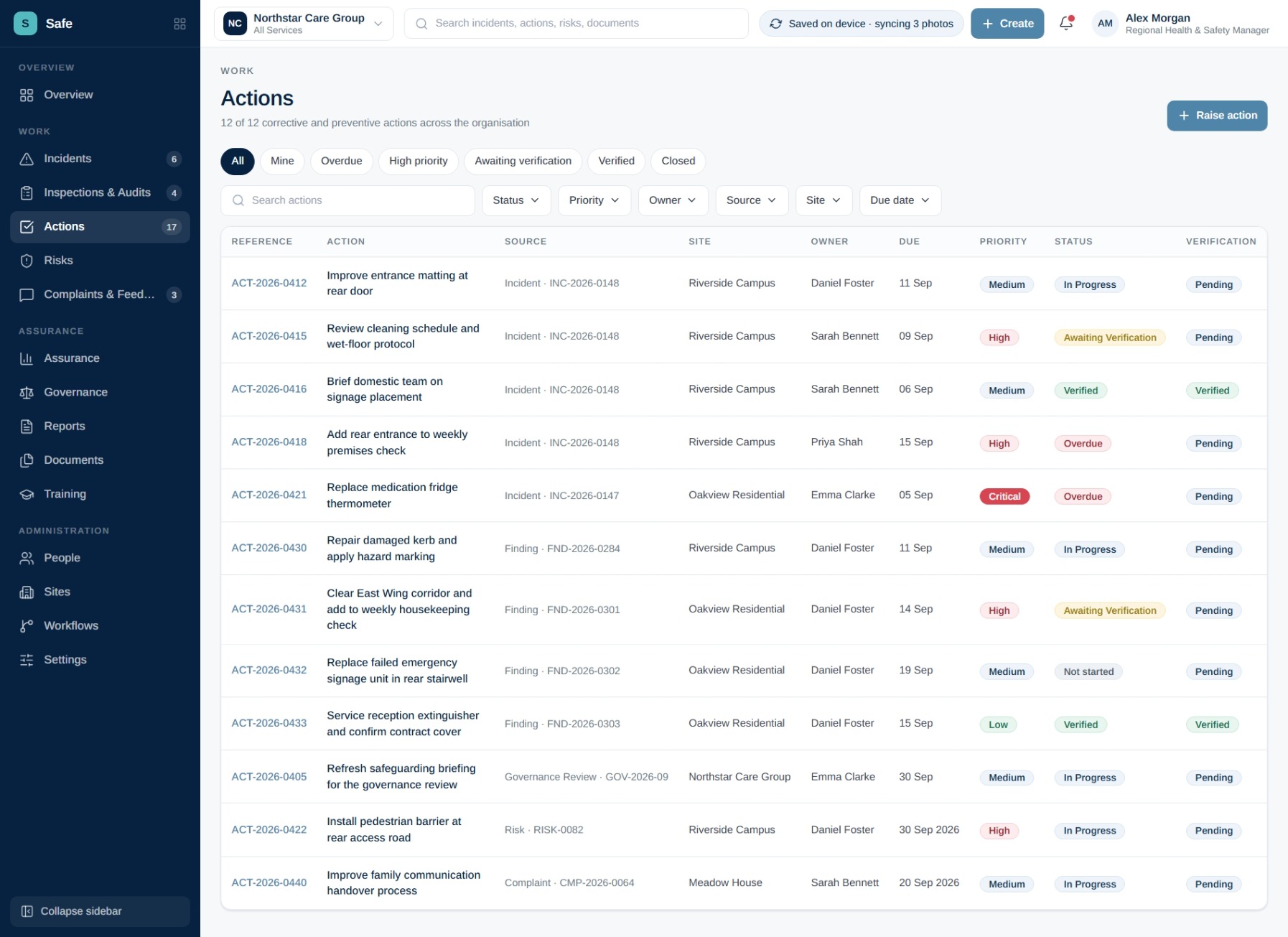This screenshot has height=937, width=1288.
Task: Select the Mine filter tab
Action: (x=282, y=161)
